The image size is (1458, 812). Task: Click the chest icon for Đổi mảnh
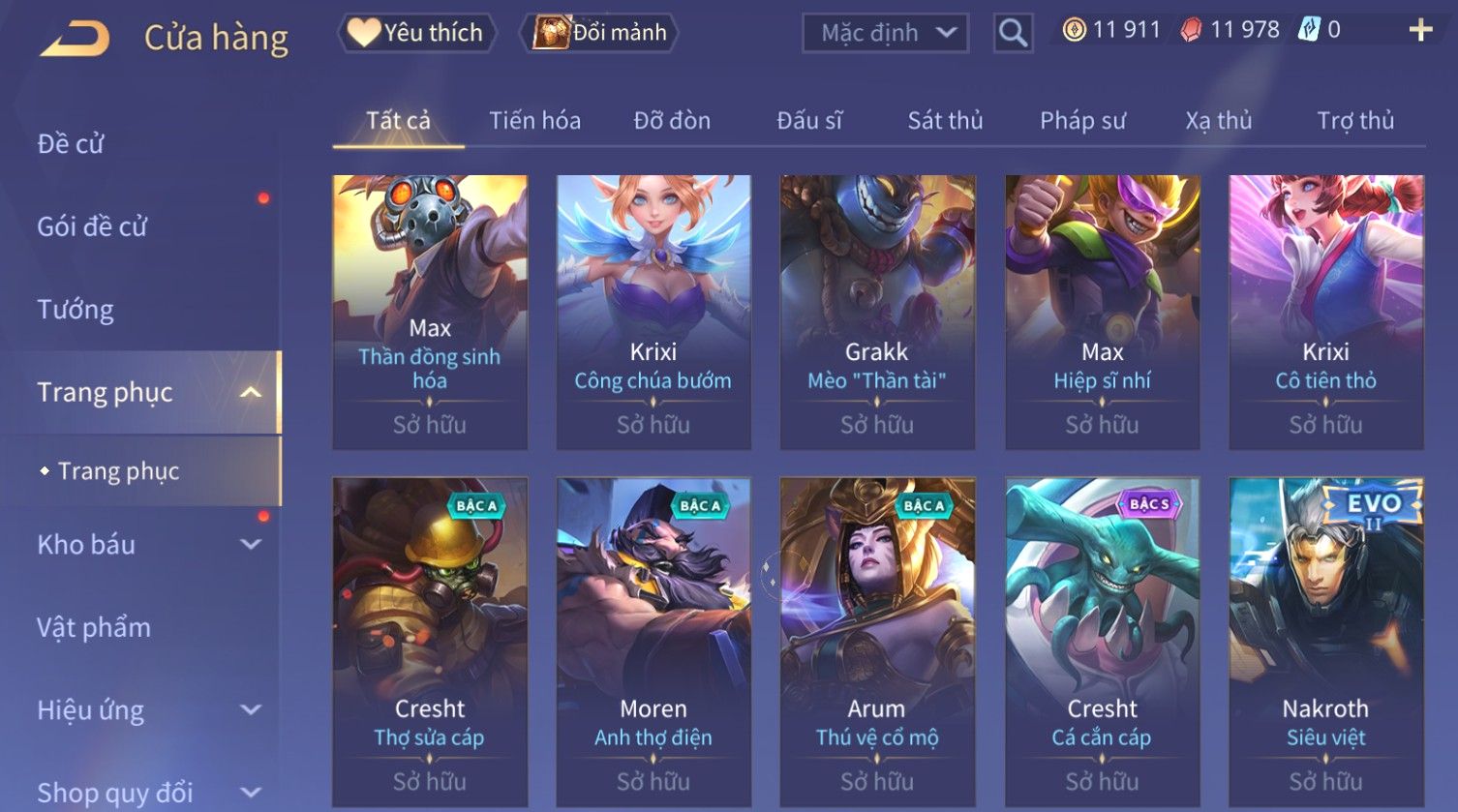tap(551, 32)
